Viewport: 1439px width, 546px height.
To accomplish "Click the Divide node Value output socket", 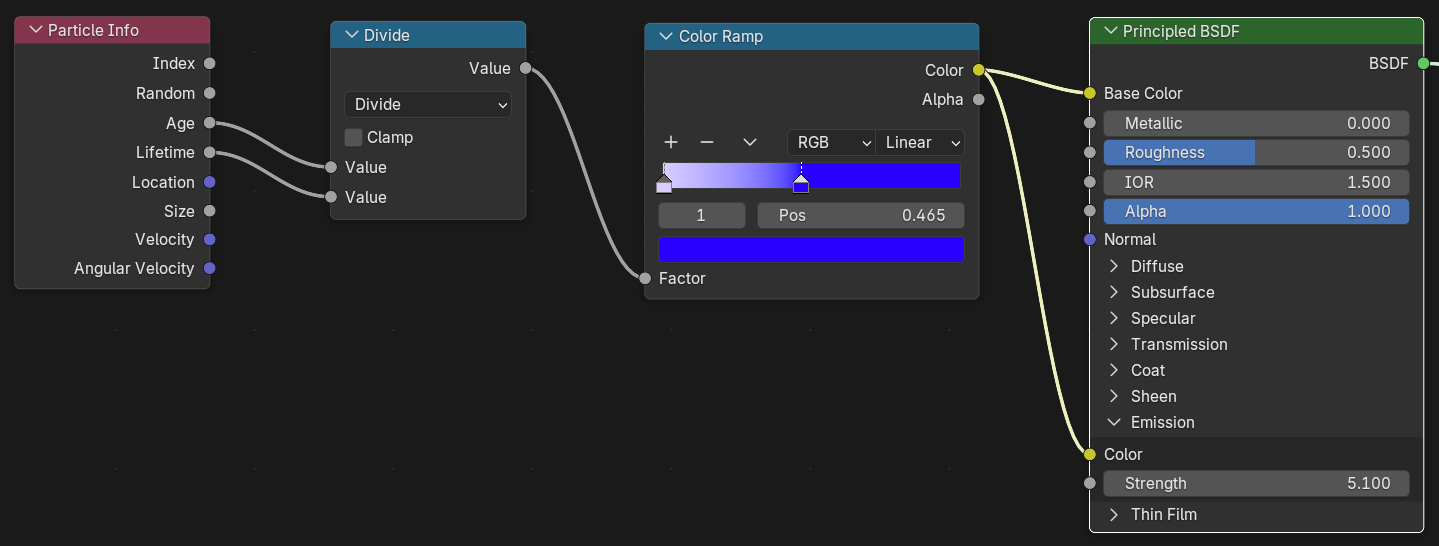I will pyautogui.click(x=526, y=69).
